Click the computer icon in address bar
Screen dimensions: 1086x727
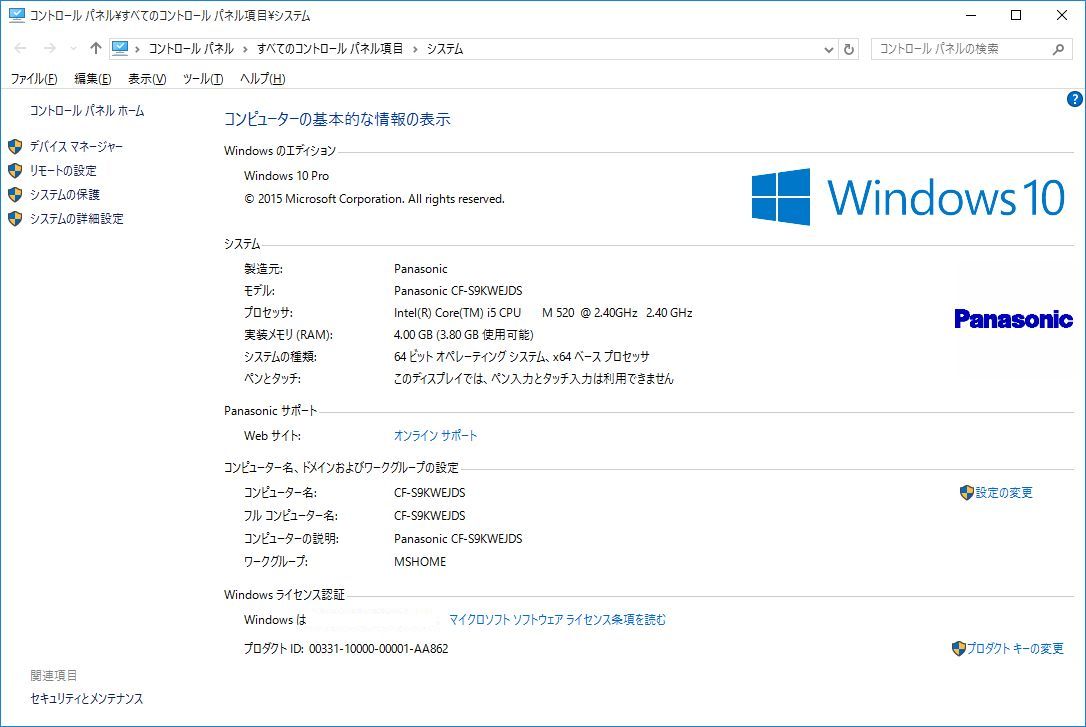(121, 48)
